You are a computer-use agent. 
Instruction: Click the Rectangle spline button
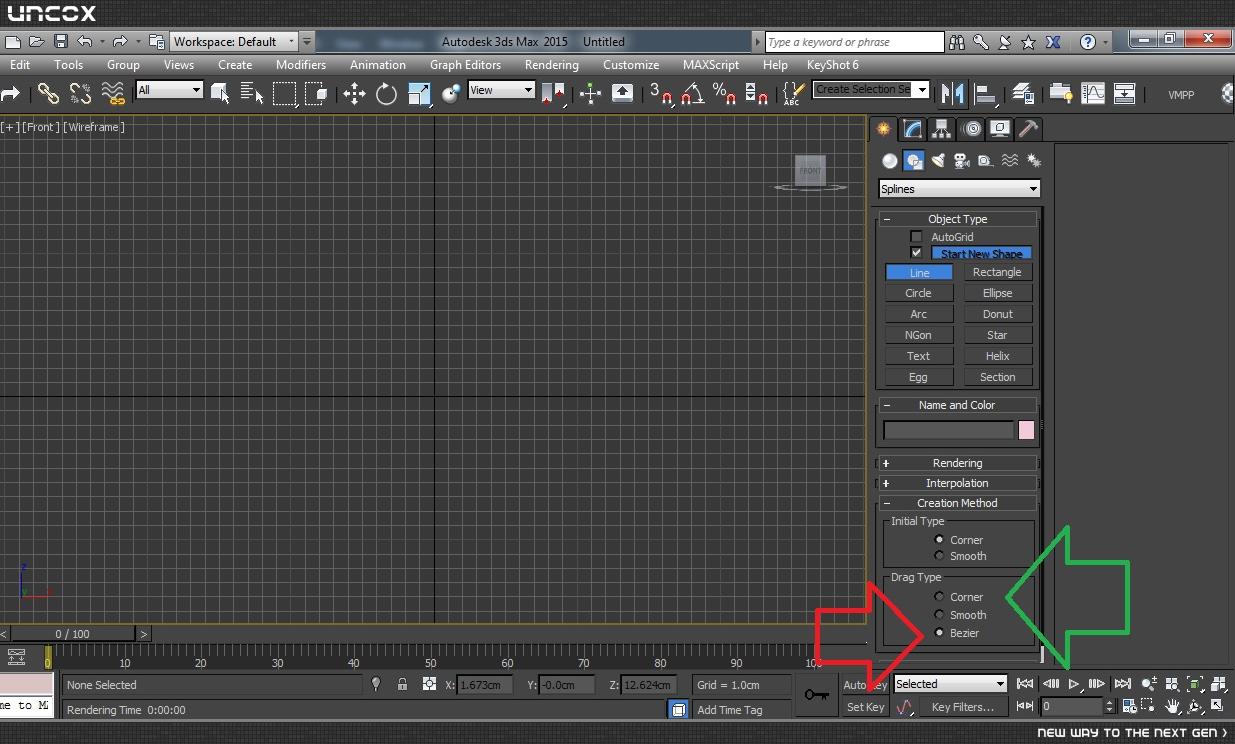coord(997,272)
